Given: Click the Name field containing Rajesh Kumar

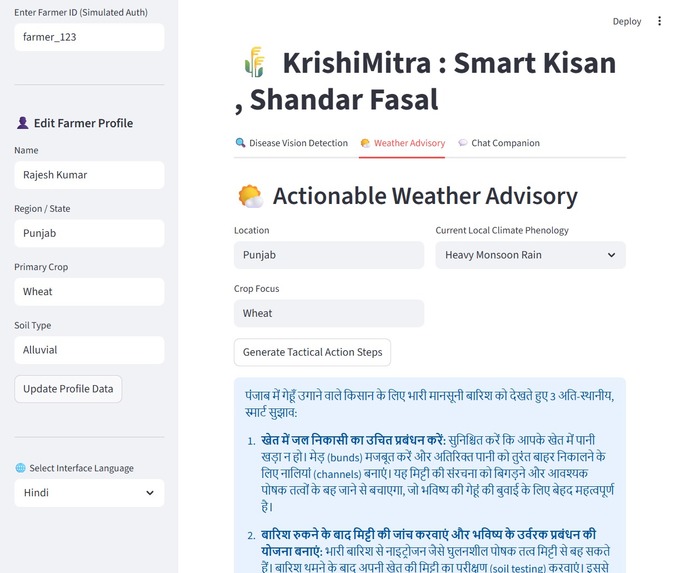Looking at the screenshot, I should [x=89, y=175].
